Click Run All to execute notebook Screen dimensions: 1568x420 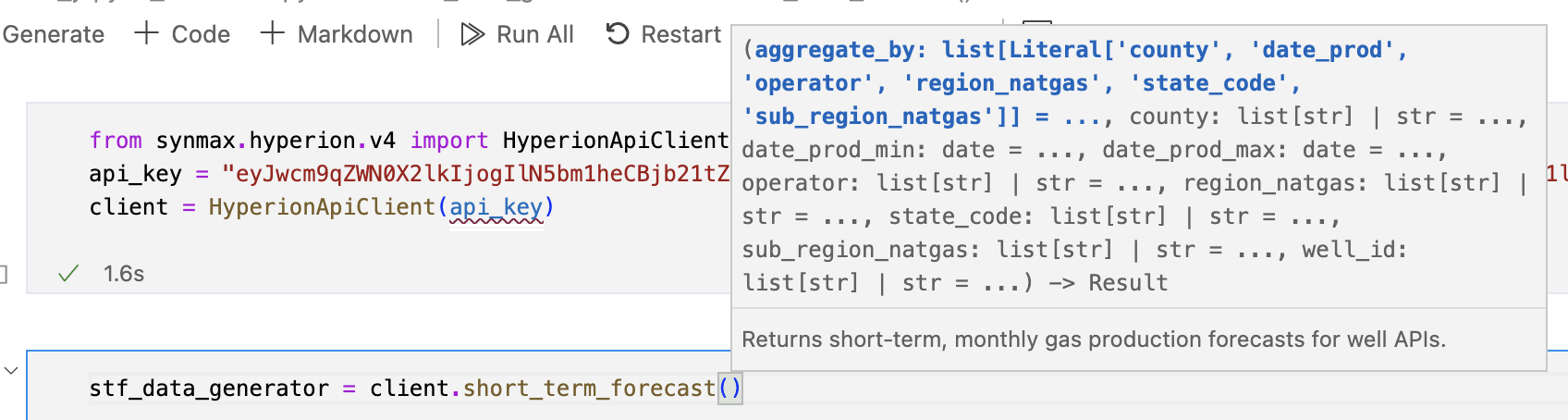pos(518,35)
